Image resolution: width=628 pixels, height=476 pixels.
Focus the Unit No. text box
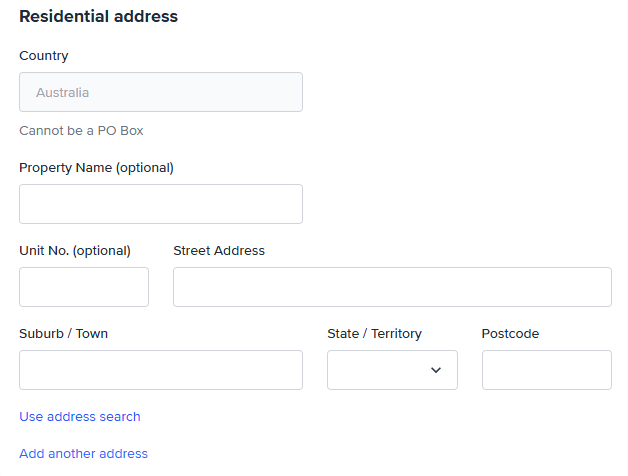point(84,287)
